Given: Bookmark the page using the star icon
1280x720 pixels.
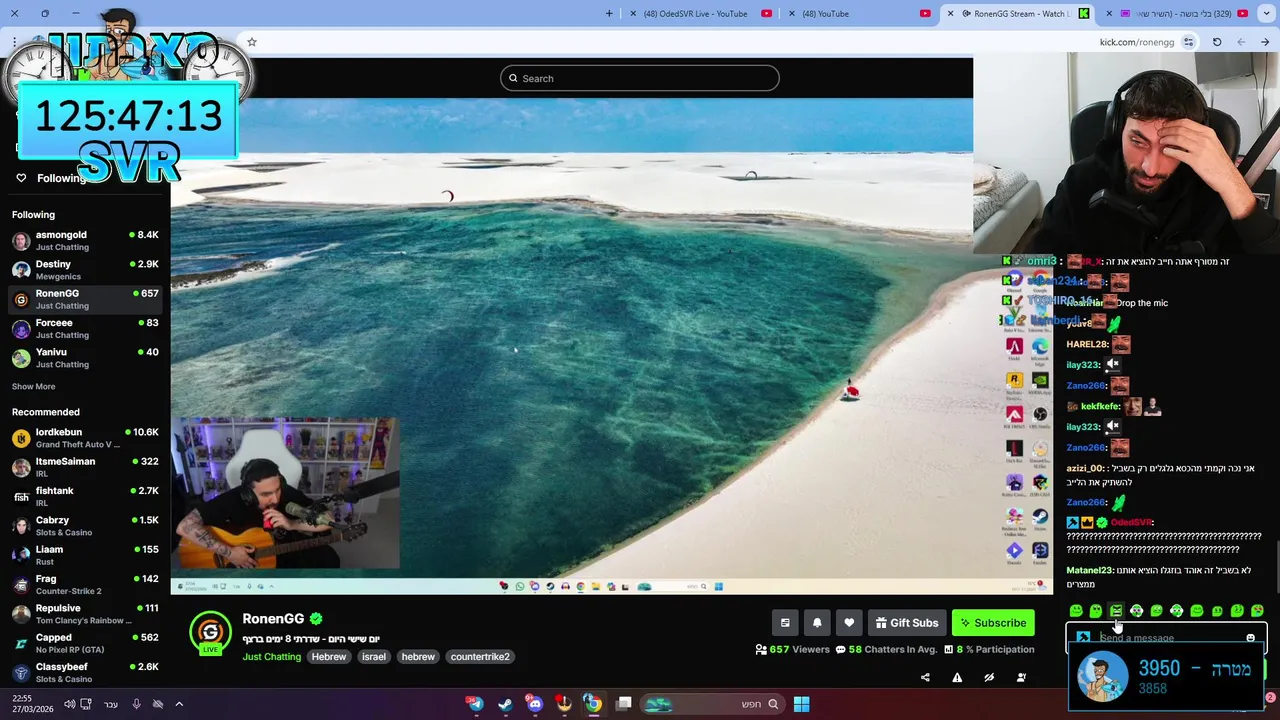Looking at the screenshot, I should pyautogui.click(x=252, y=42).
